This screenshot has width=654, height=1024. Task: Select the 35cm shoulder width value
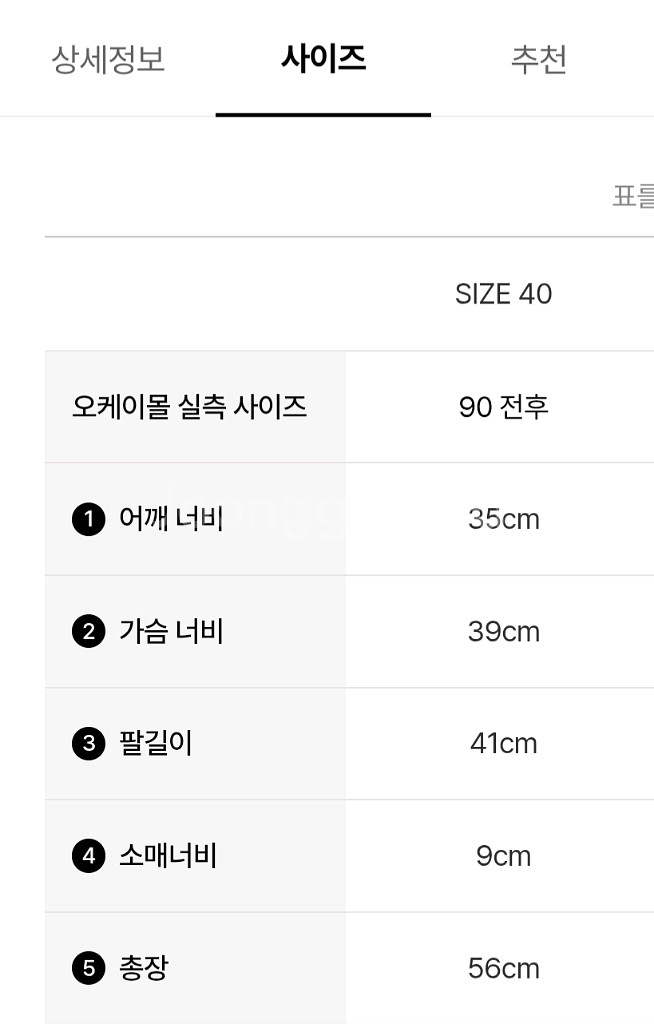pos(502,520)
